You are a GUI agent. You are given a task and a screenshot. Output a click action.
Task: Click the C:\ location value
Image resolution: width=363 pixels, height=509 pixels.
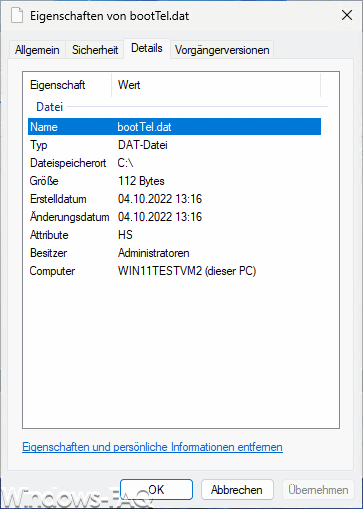tap(125, 163)
